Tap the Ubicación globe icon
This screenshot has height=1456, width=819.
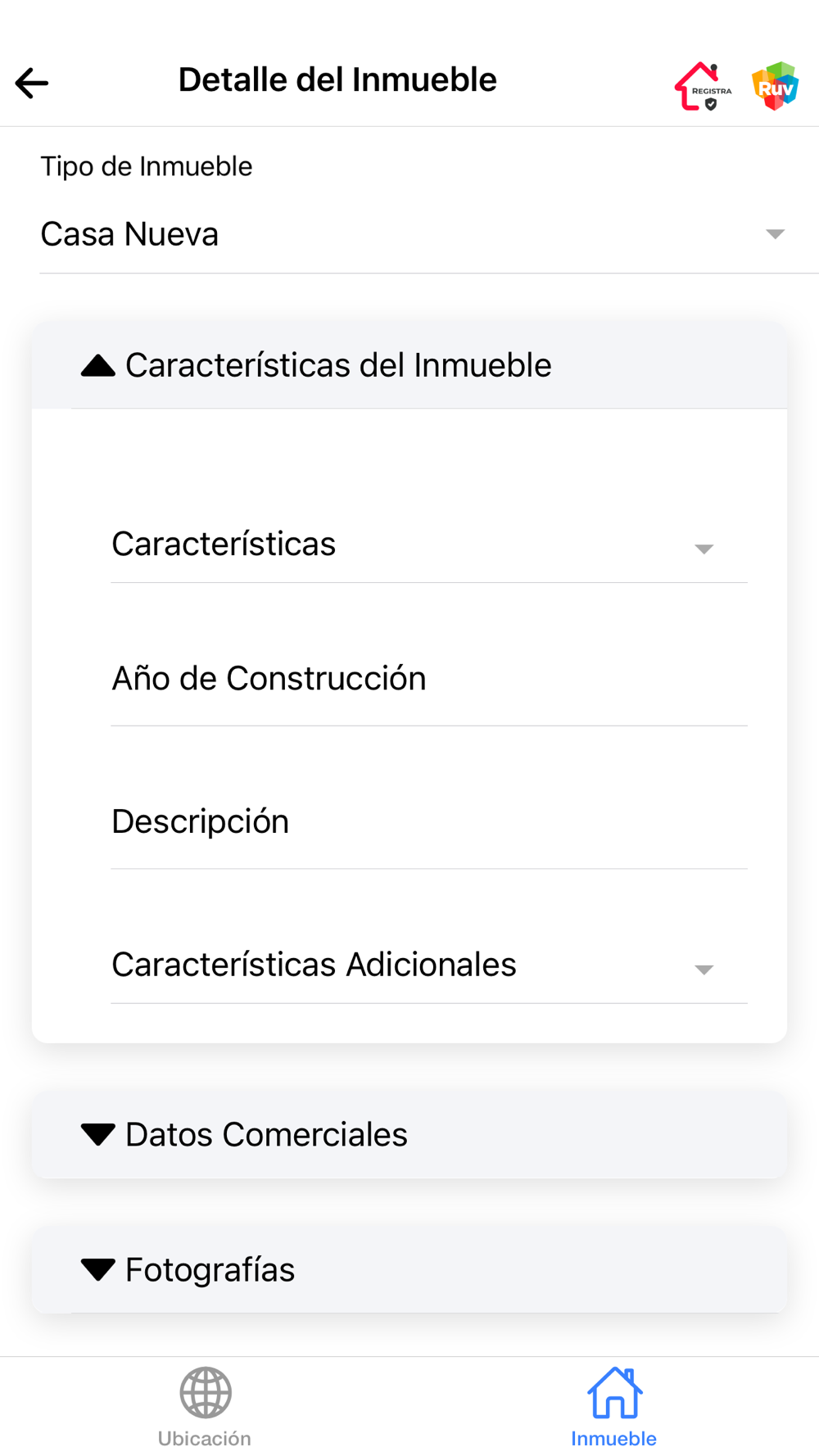pos(206,1392)
